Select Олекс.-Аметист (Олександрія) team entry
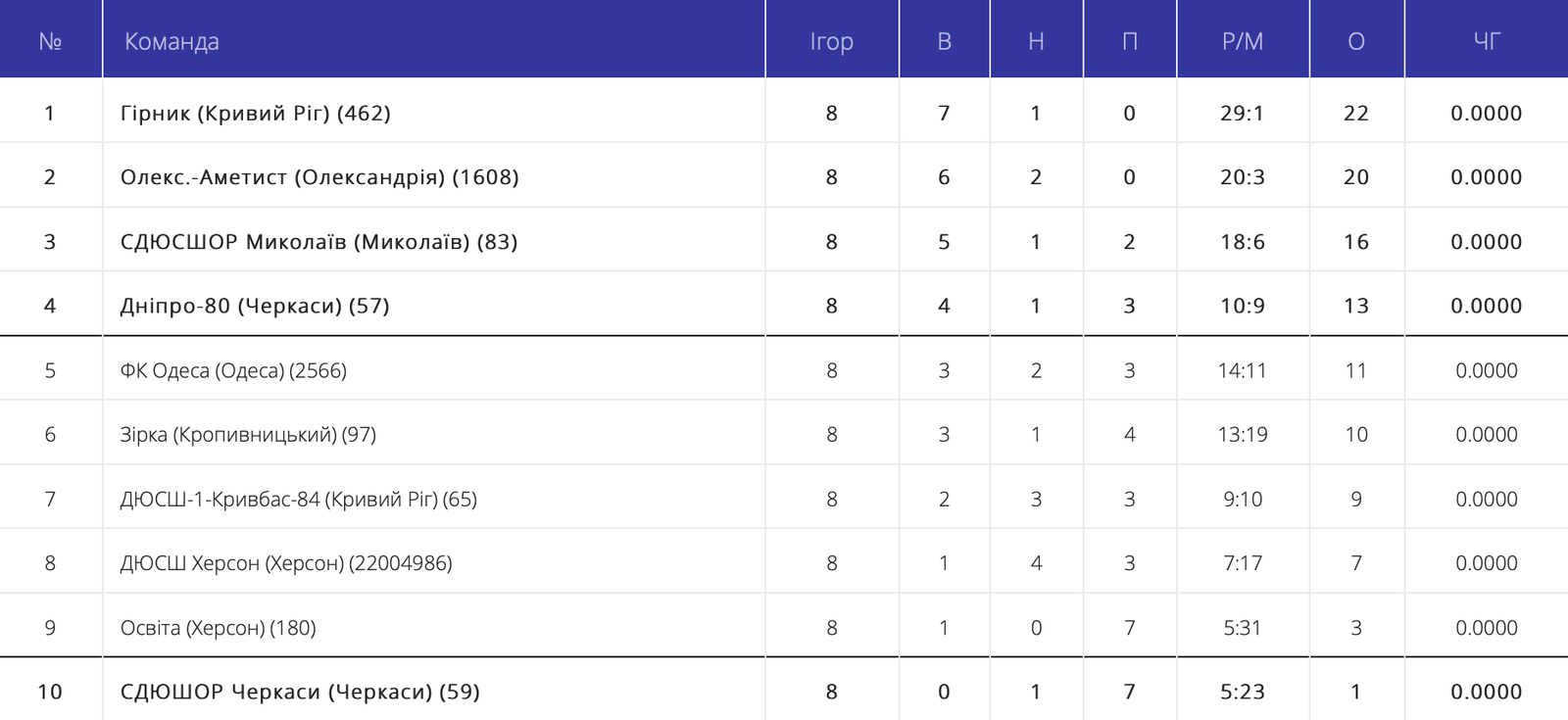Viewport: 1568px width, 720px height. pos(319,177)
